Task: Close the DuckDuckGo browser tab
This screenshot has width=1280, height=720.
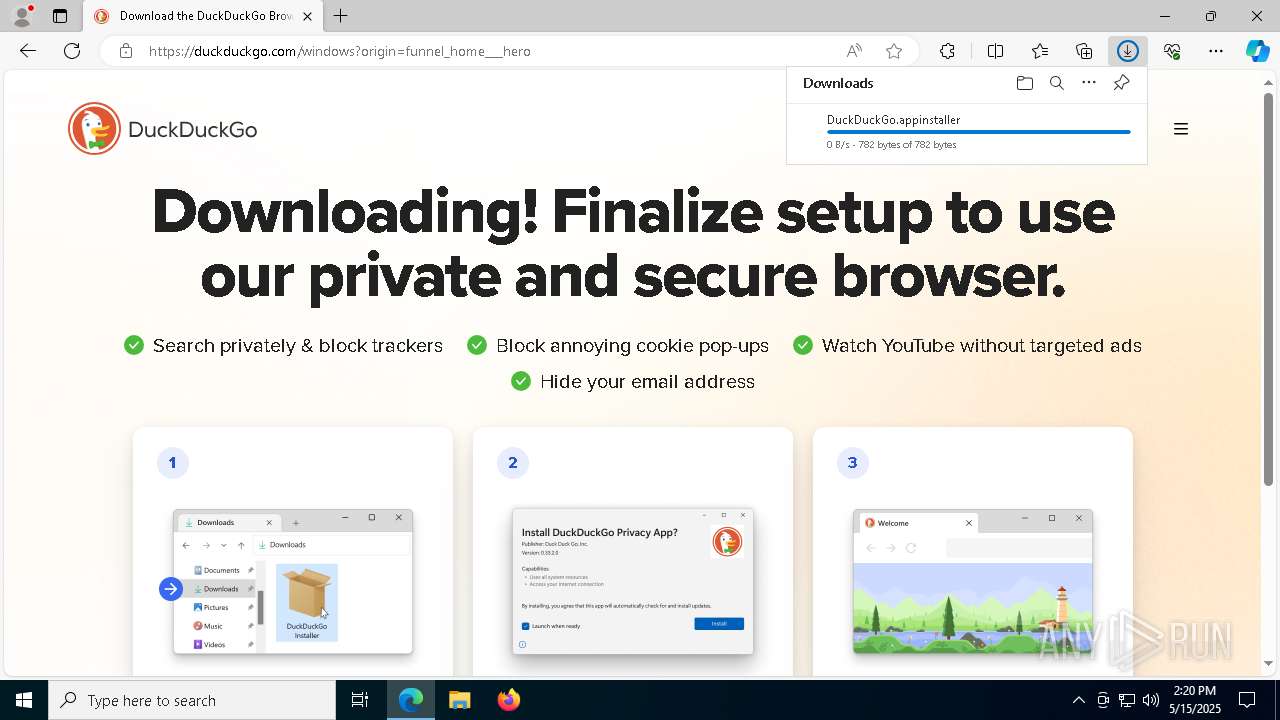Action: (307, 16)
